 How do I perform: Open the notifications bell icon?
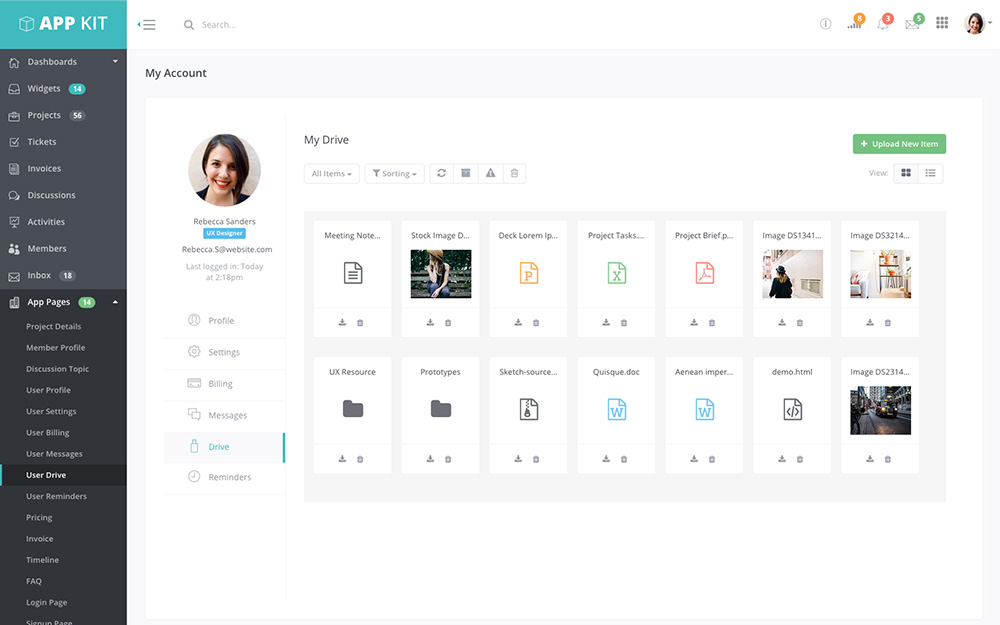coord(883,24)
